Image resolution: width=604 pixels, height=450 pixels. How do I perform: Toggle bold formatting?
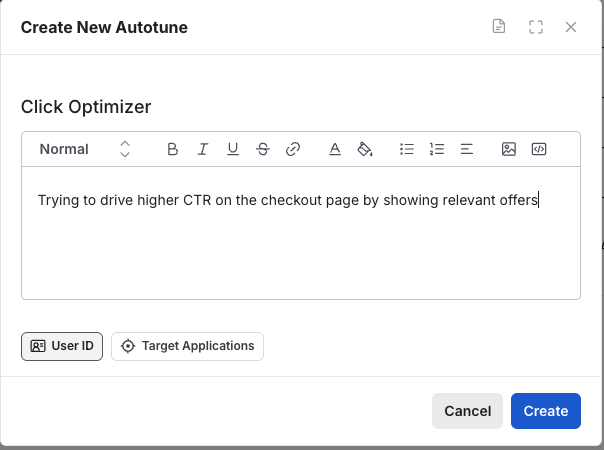click(x=173, y=149)
